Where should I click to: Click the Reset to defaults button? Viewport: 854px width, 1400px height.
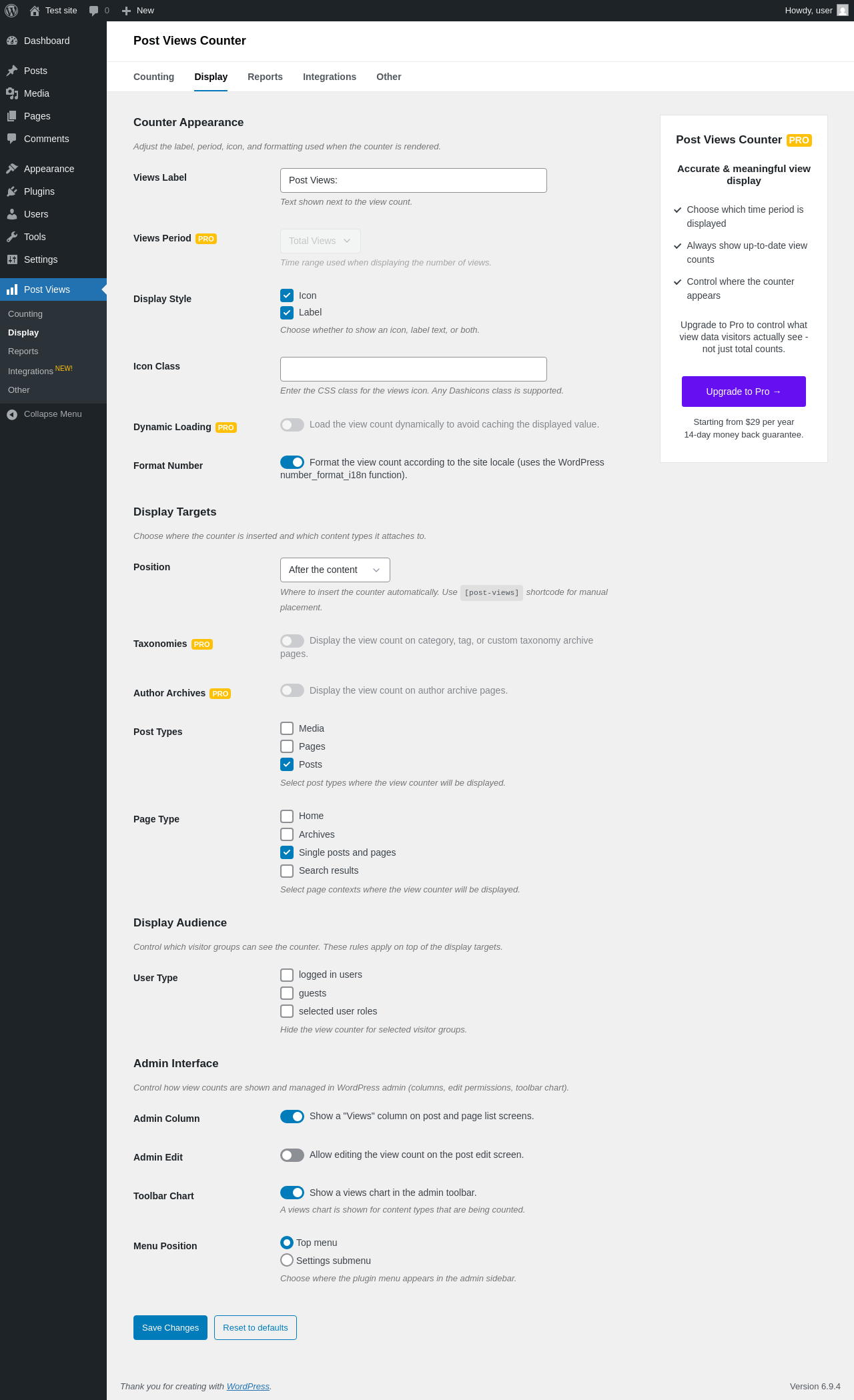256,1327
